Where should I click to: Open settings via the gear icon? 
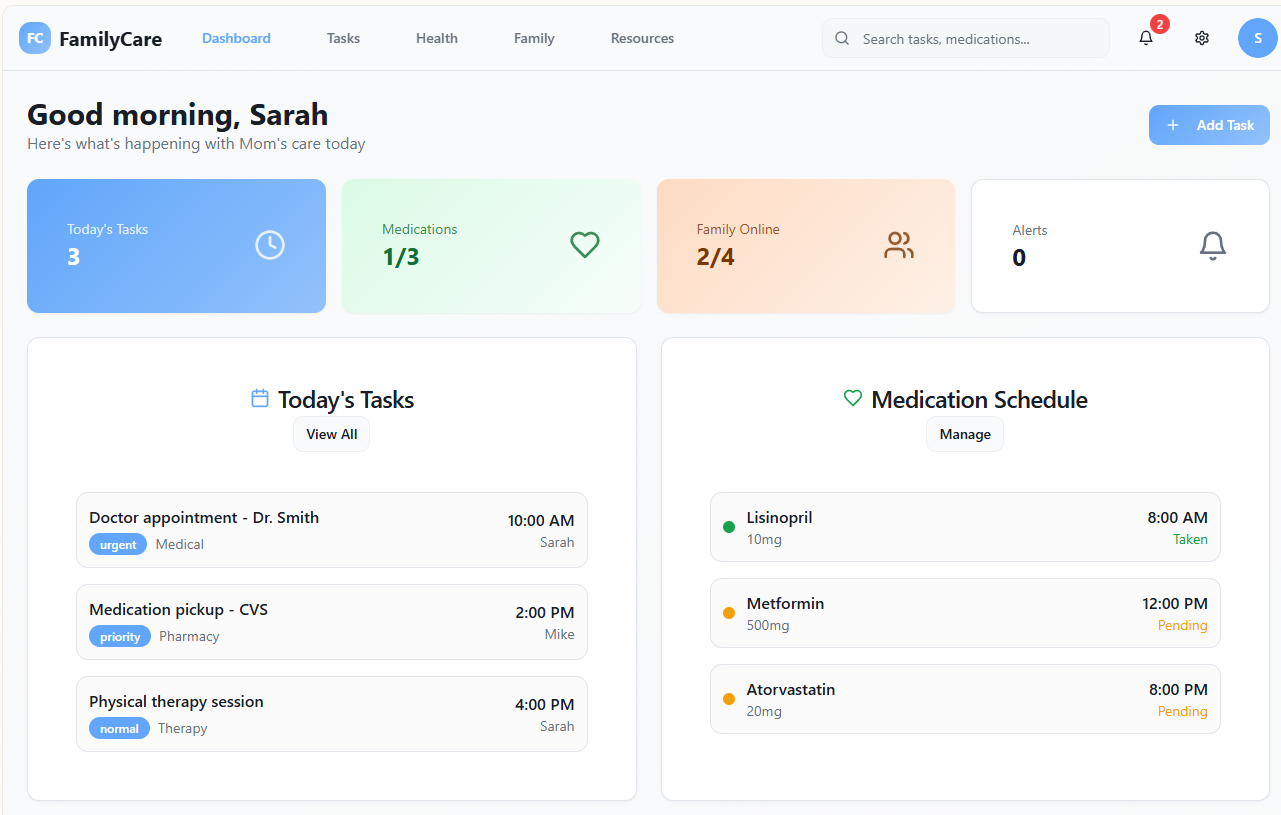coord(1202,38)
